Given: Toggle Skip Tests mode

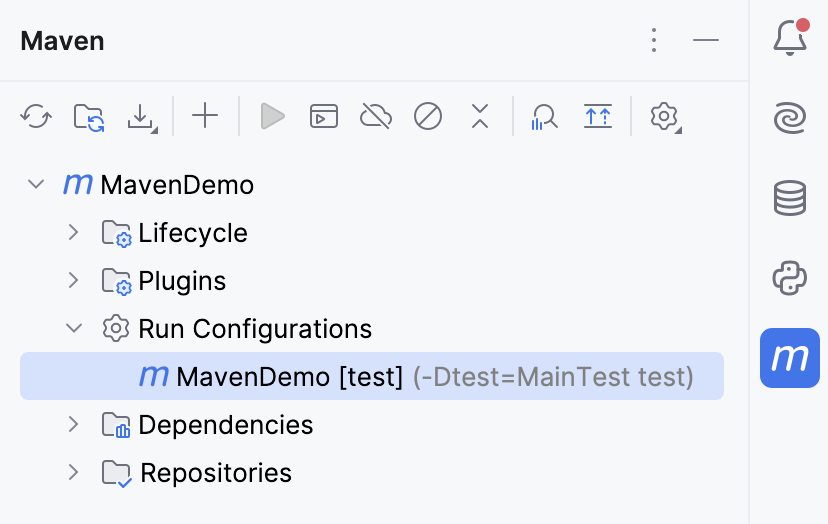Looking at the screenshot, I should [428, 117].
